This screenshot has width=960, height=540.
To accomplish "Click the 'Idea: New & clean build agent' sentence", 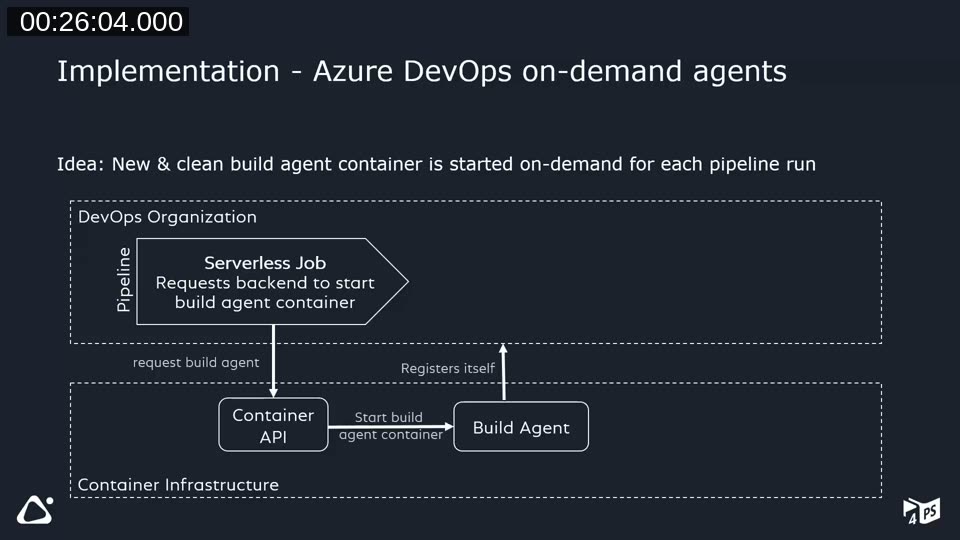I will (436, 164).
